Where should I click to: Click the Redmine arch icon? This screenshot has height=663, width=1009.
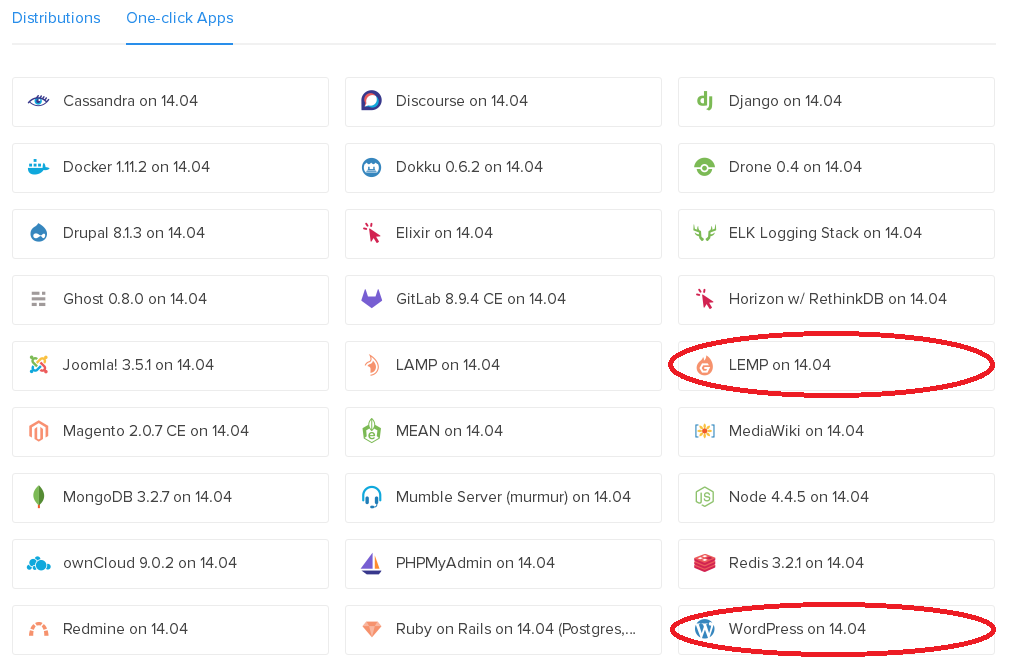pyautogui.click(x=39, y=630)
